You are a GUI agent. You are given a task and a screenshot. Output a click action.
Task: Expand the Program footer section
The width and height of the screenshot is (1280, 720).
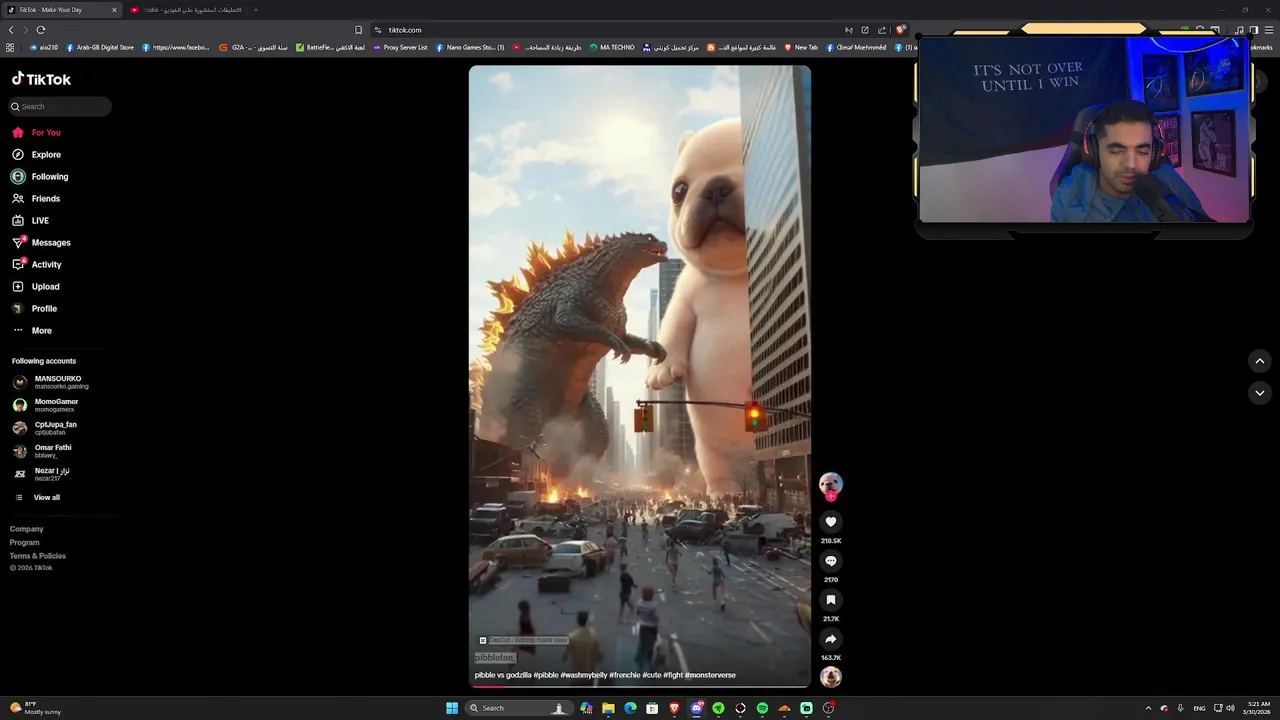(25, 542)
